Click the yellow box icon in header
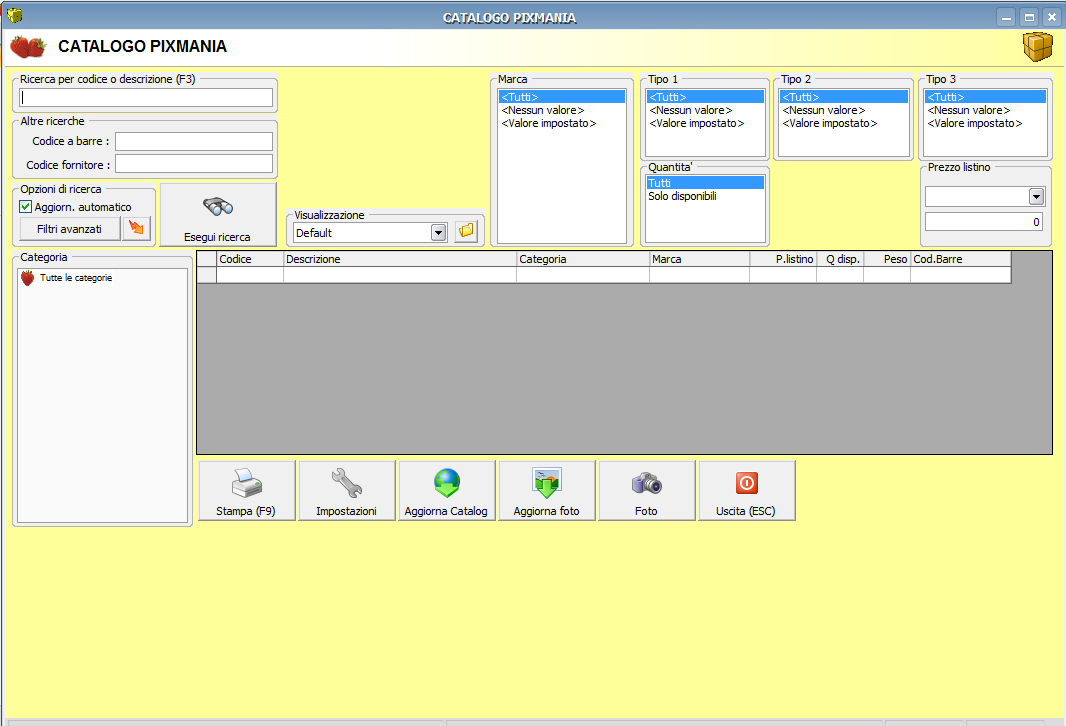The width and height of the screenshot is (1066, 726). [1037, 47]
